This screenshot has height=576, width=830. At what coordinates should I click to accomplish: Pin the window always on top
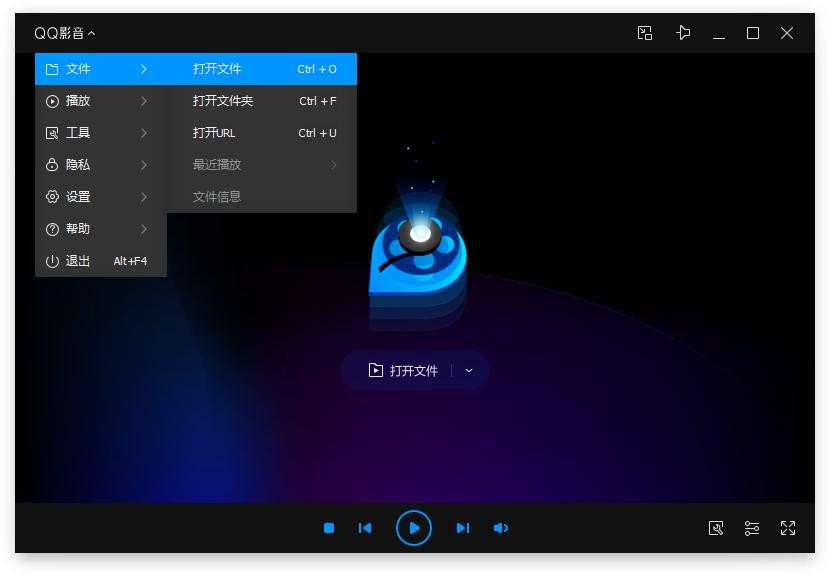pos(683,33)
